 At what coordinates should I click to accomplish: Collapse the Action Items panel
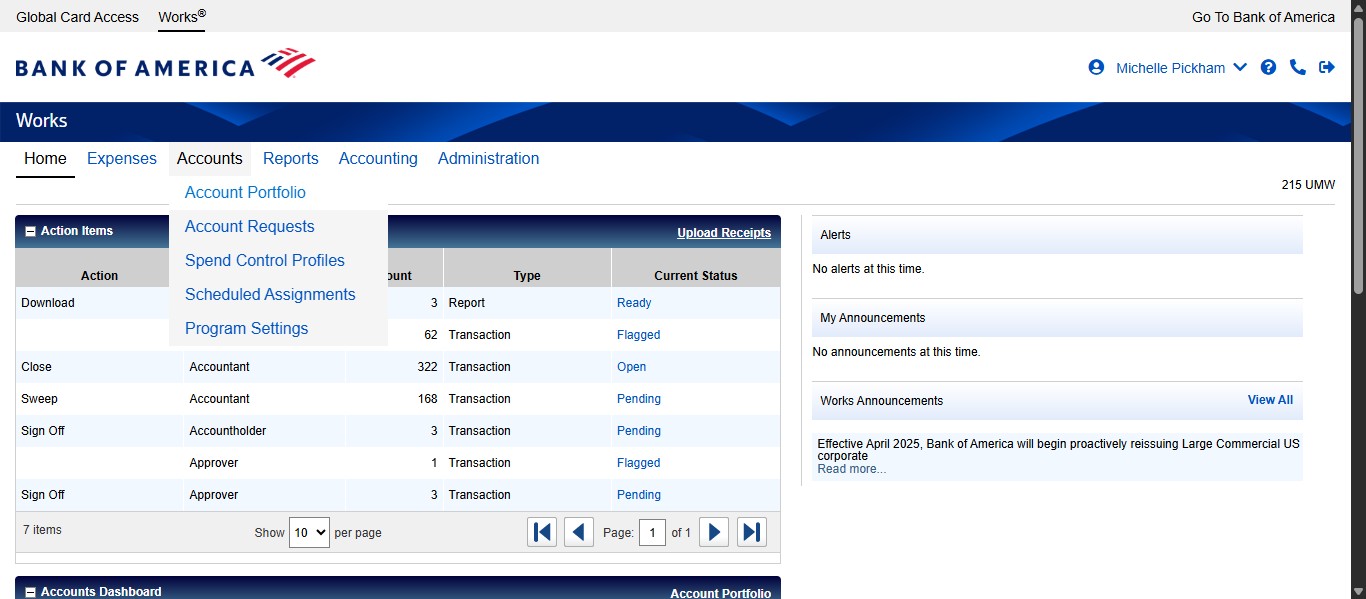(x=30, y=231)
